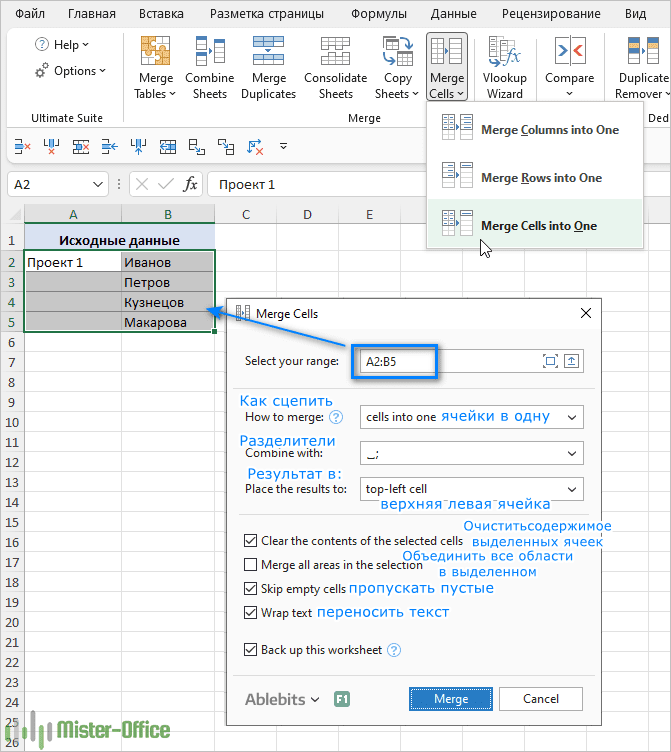The image size is (671, 752).
Task: Start Consolidate Sheets tool
Action: pos(336,67)
